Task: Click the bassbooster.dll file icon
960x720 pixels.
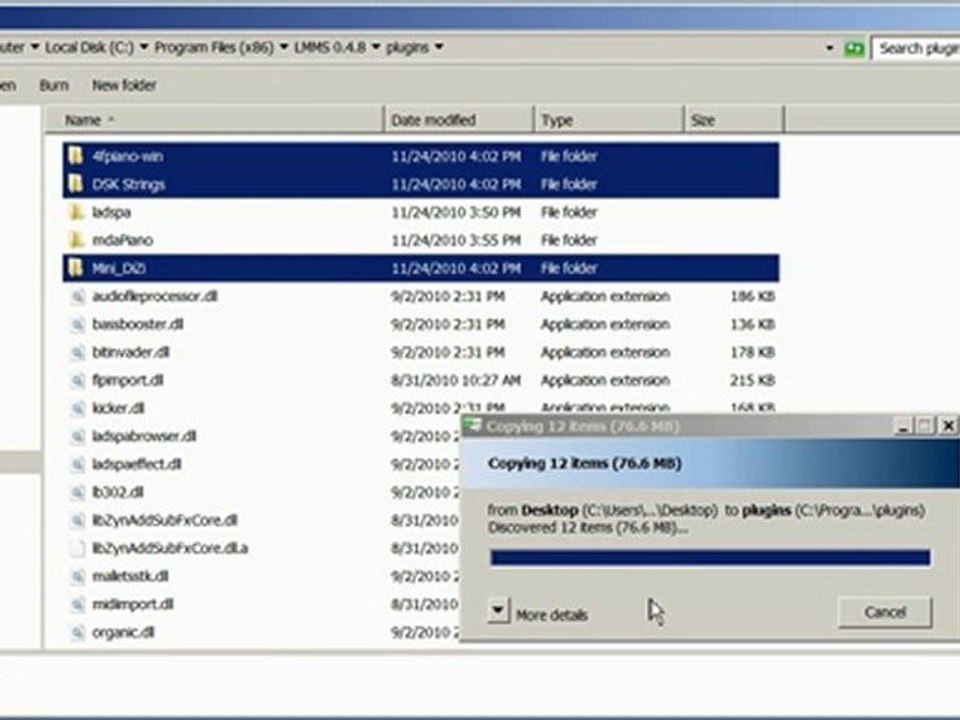Action: point(77,324)
